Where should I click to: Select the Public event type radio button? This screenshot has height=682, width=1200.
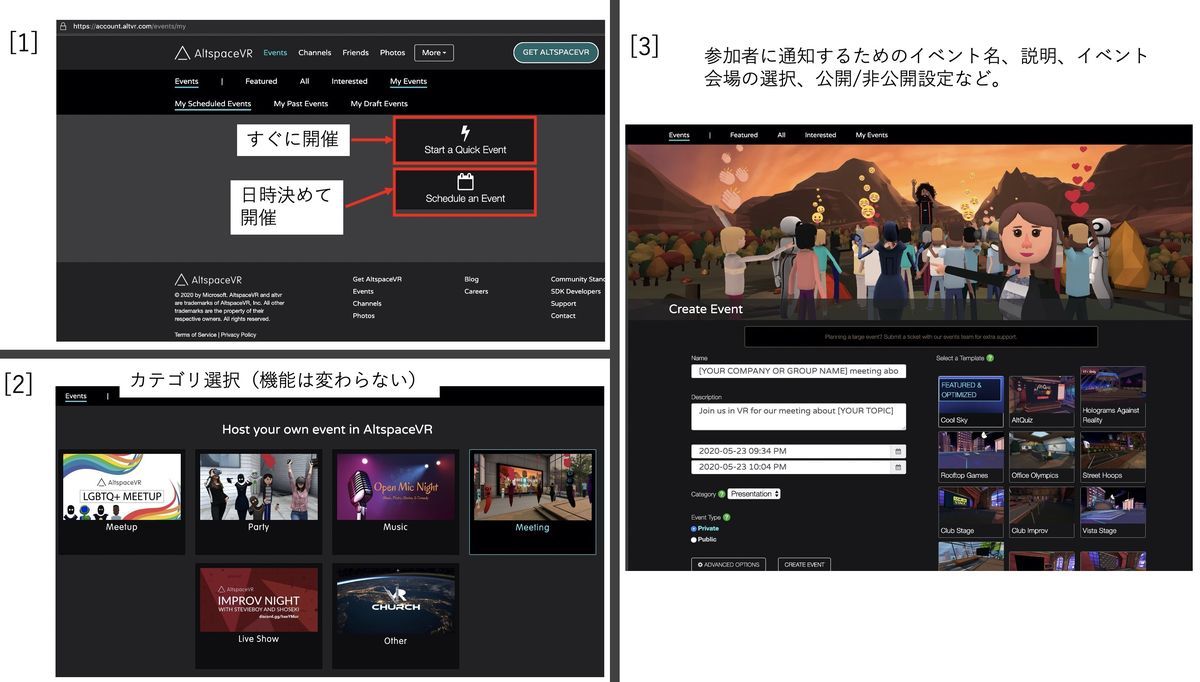tap(693, 539)
